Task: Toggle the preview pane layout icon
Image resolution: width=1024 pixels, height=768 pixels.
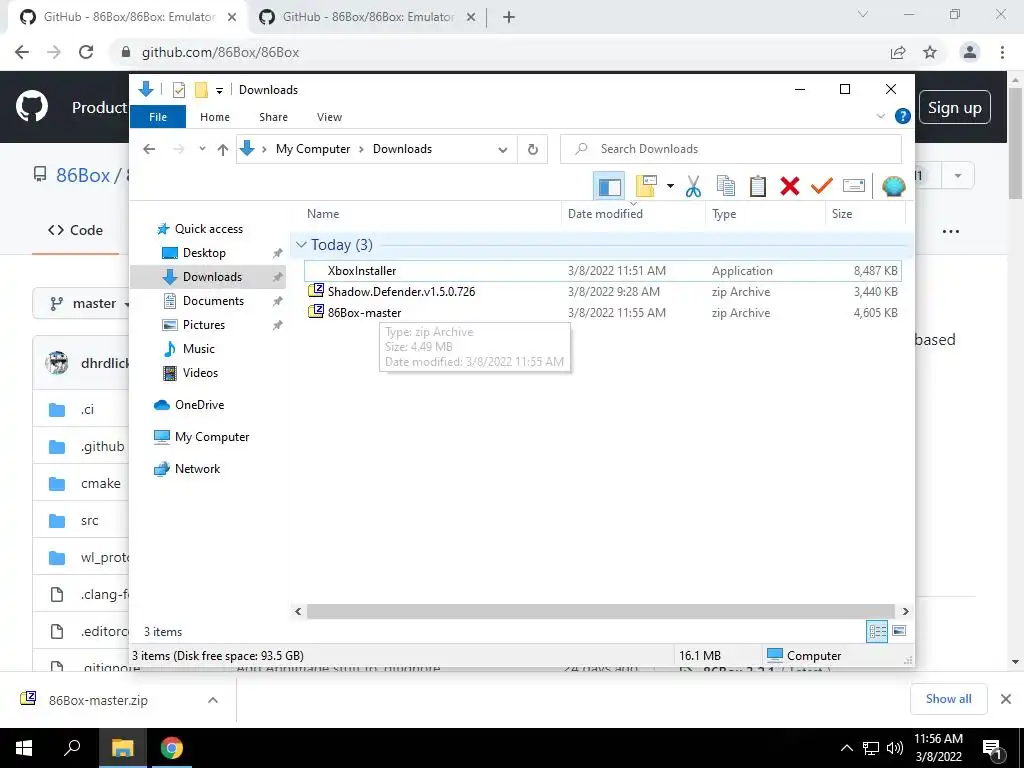Action: (609, 187)
